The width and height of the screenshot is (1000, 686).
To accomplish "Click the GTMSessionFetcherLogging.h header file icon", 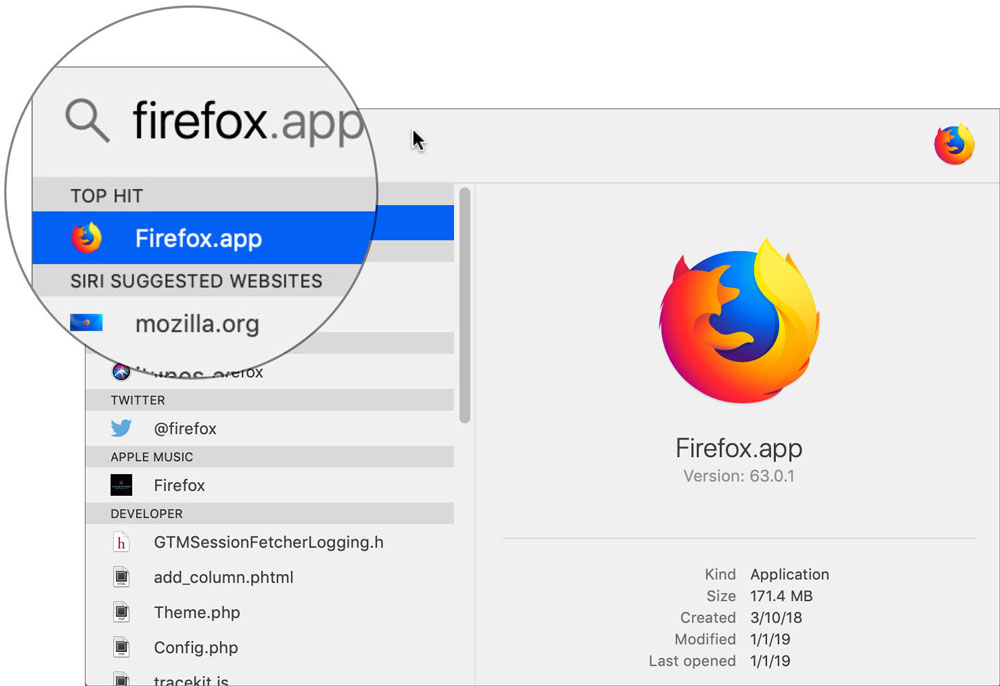I will [121, 541].
